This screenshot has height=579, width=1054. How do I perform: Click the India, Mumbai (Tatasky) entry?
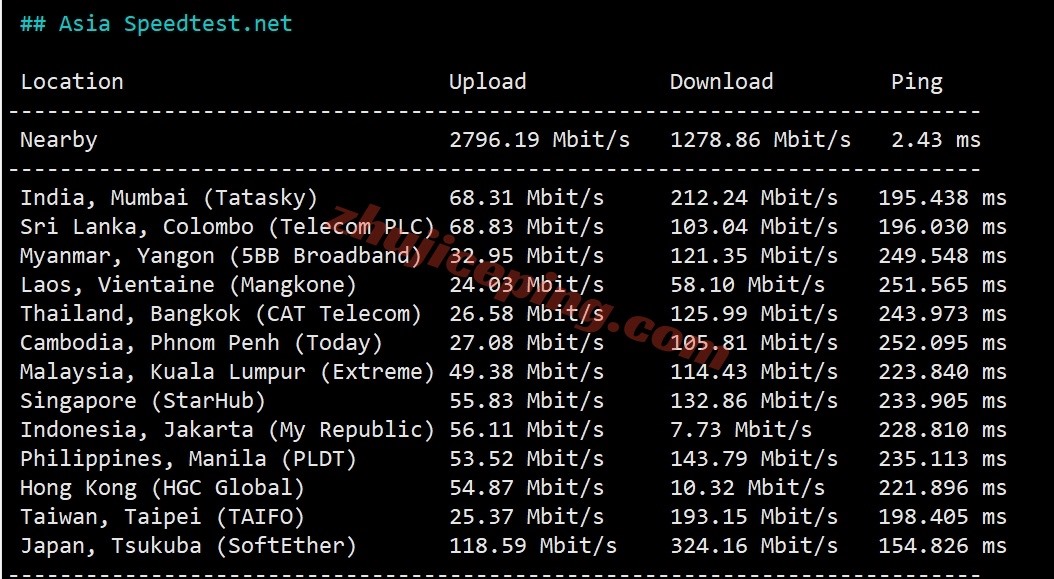[x=169, y=198]
